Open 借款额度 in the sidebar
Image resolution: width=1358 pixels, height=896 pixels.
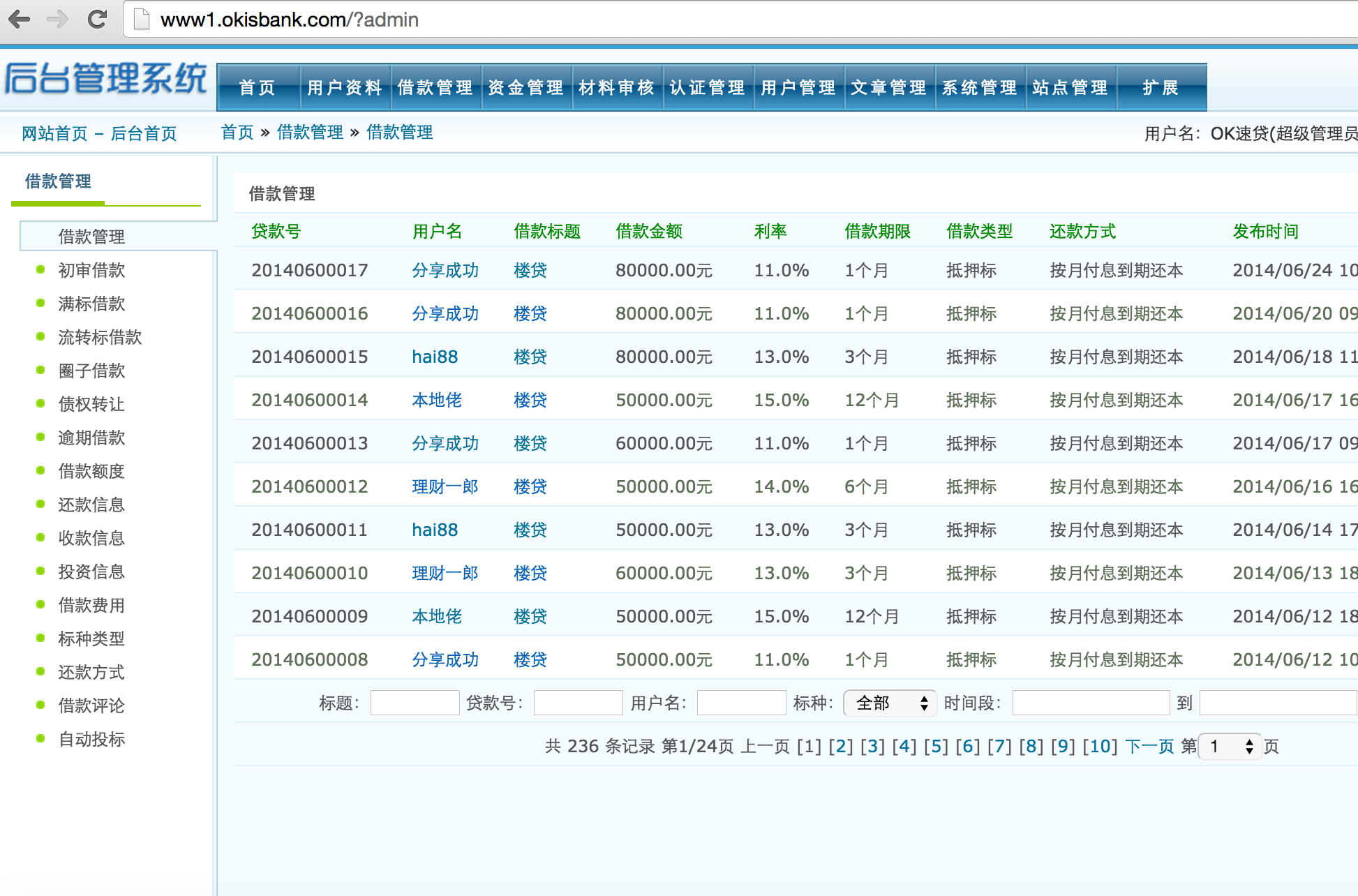coord(91,471)
